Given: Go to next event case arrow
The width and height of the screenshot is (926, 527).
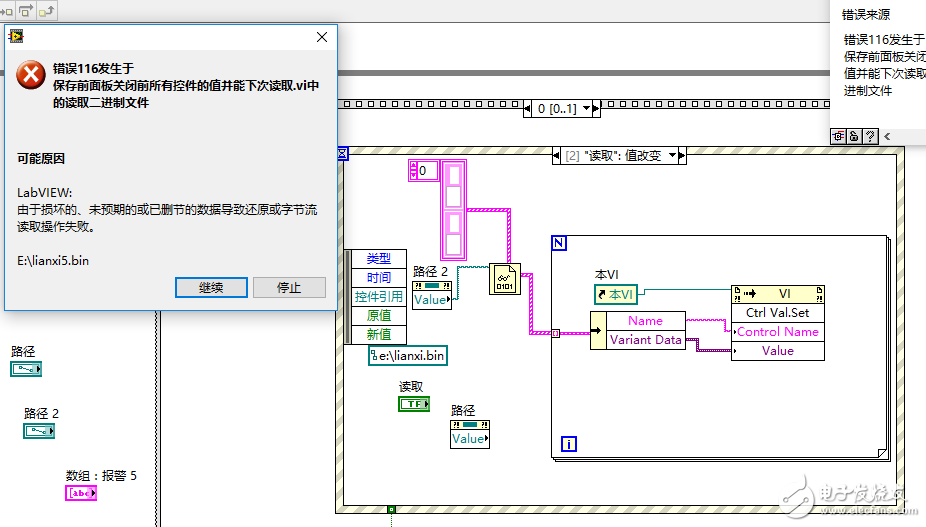Looking at the screenshot, I should pyautogui.click(x=682, y=155).
